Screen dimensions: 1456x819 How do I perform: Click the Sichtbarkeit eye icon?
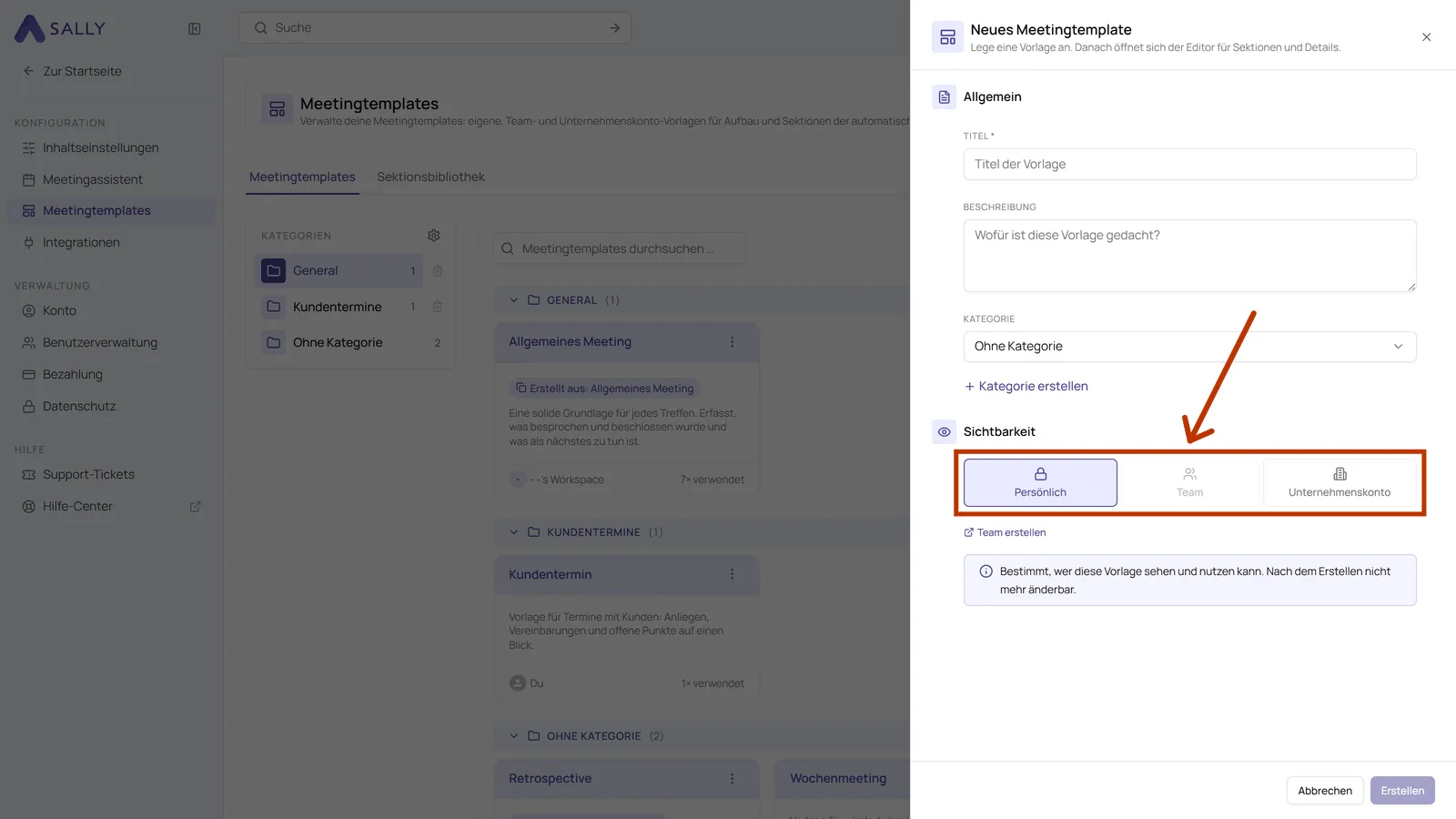click(x=945, y=432)
